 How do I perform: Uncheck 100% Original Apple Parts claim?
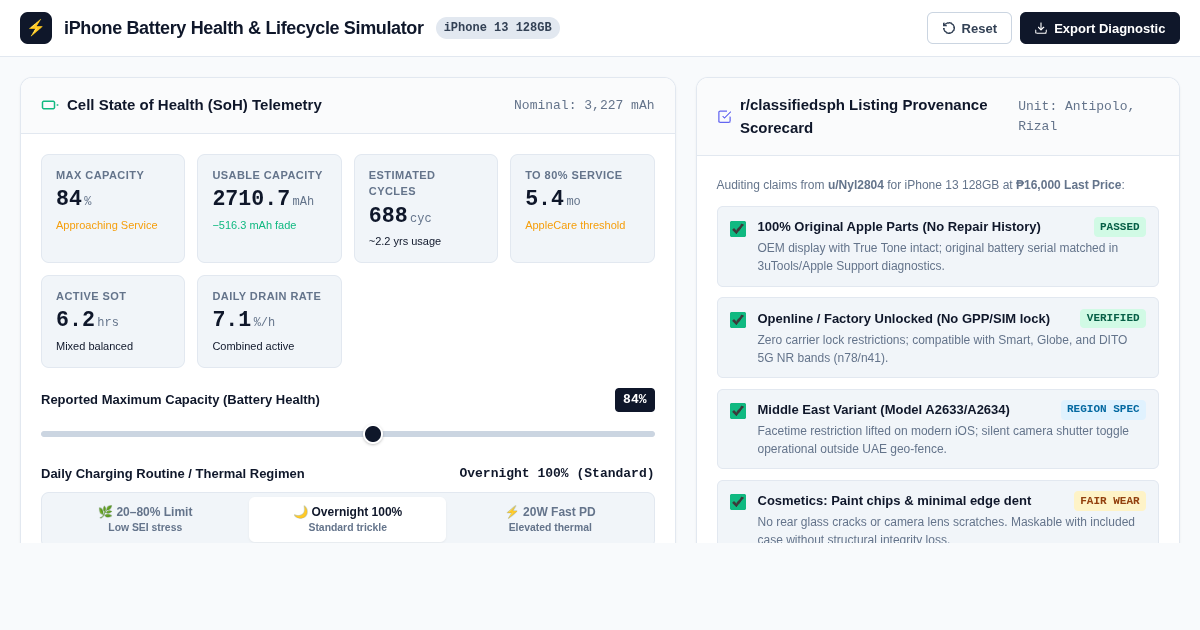click(738, 229)
